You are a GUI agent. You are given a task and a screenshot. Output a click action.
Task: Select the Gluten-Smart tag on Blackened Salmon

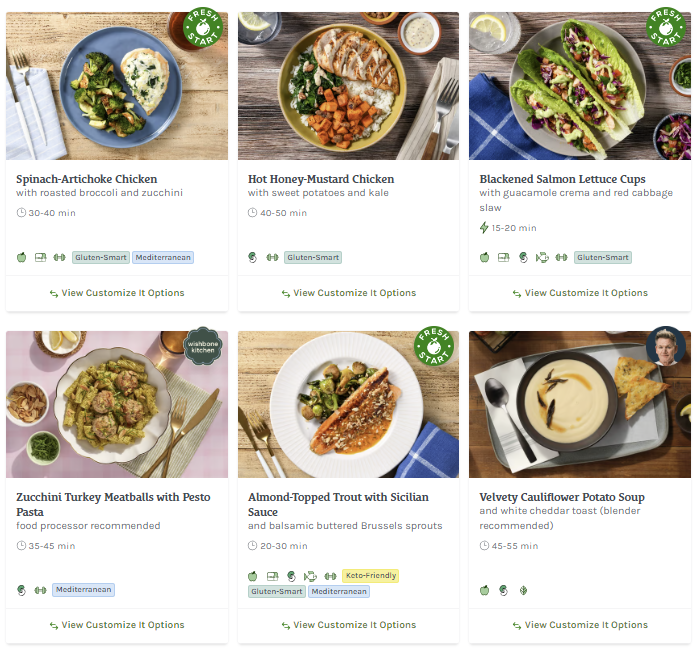(x=603, y=257)
